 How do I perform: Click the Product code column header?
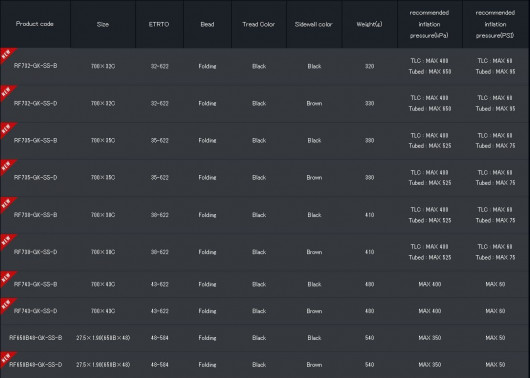coord(35,24)
